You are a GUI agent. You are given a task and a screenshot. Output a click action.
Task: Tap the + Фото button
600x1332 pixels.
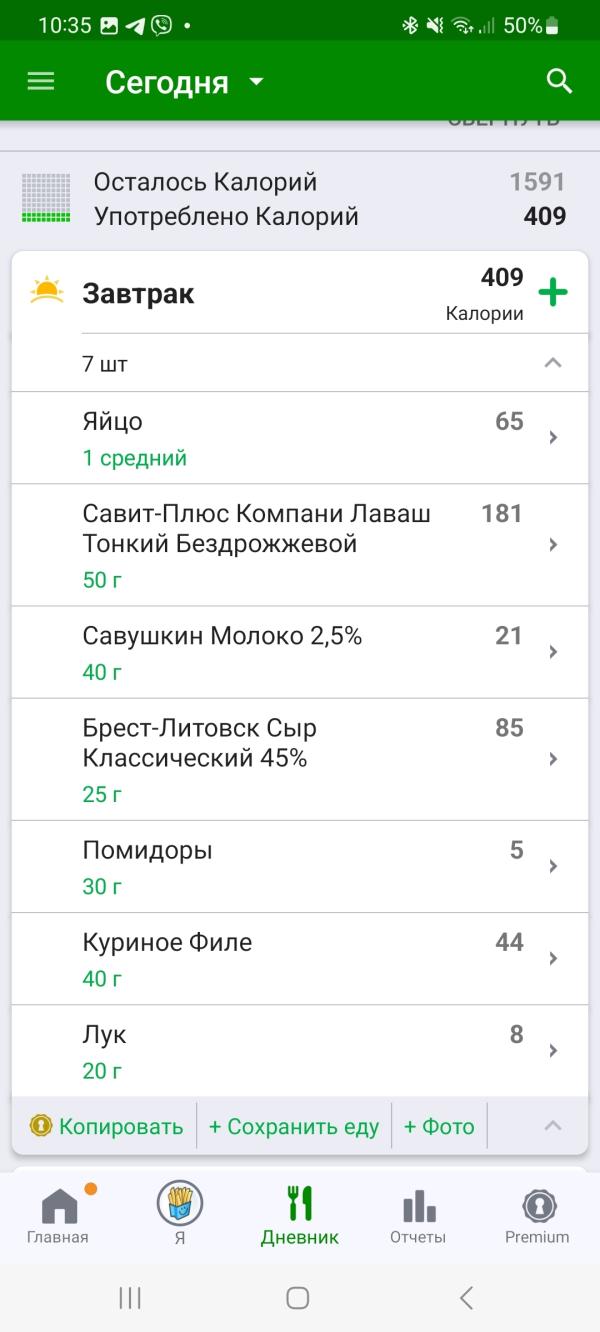tap(439, 1126)
